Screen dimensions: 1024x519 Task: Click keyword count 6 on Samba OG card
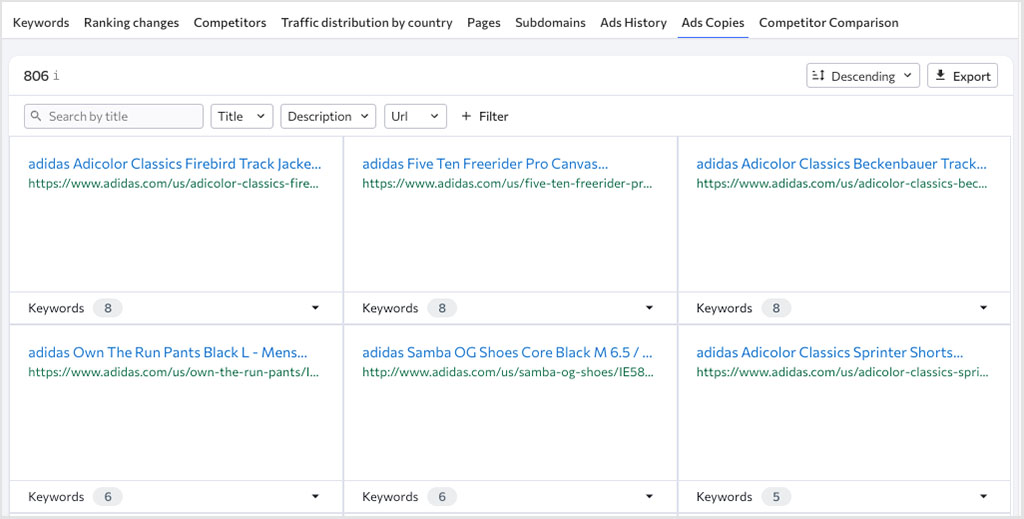[x=442, y=497]
